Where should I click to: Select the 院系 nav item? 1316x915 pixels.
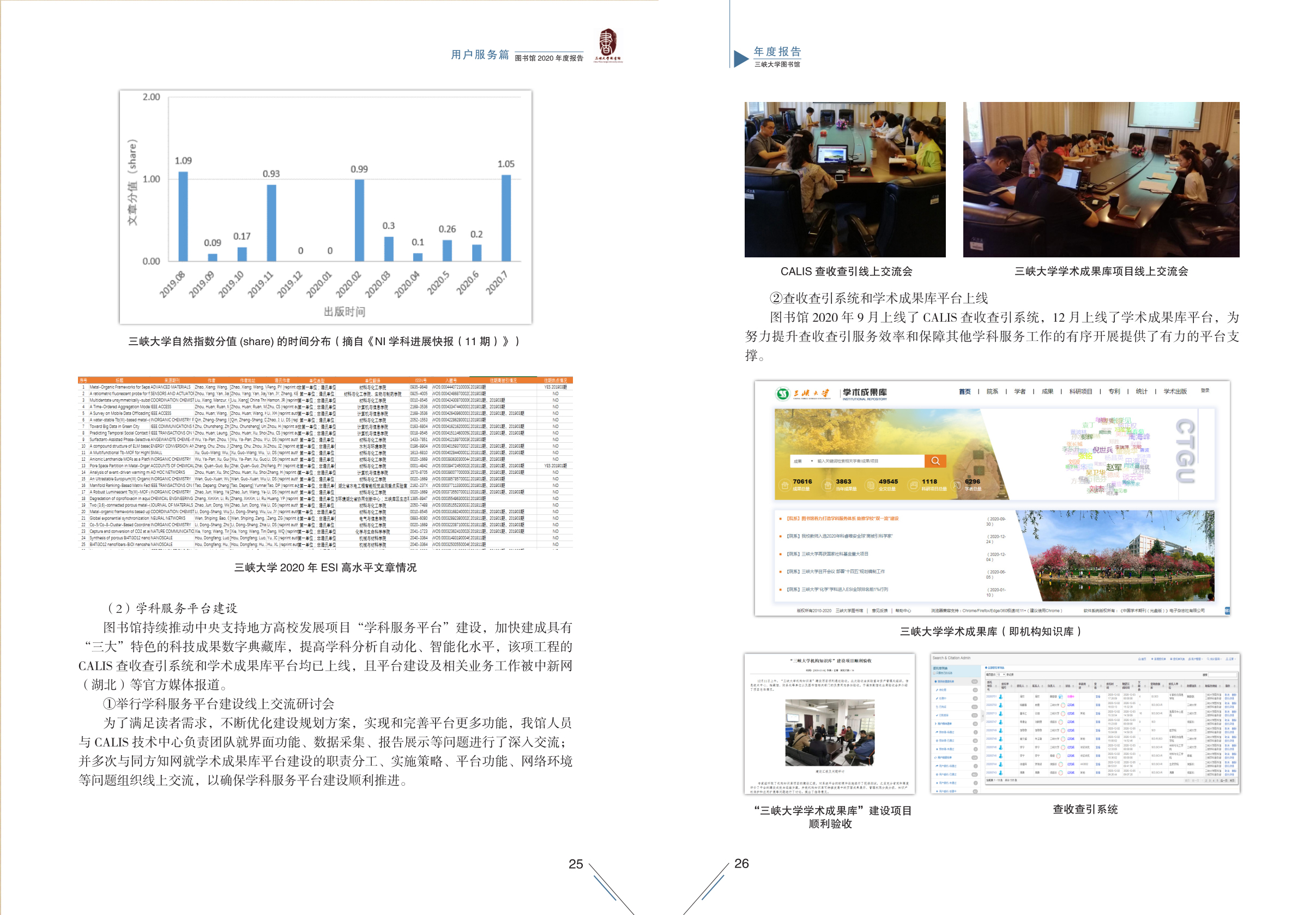coord(992,392)
